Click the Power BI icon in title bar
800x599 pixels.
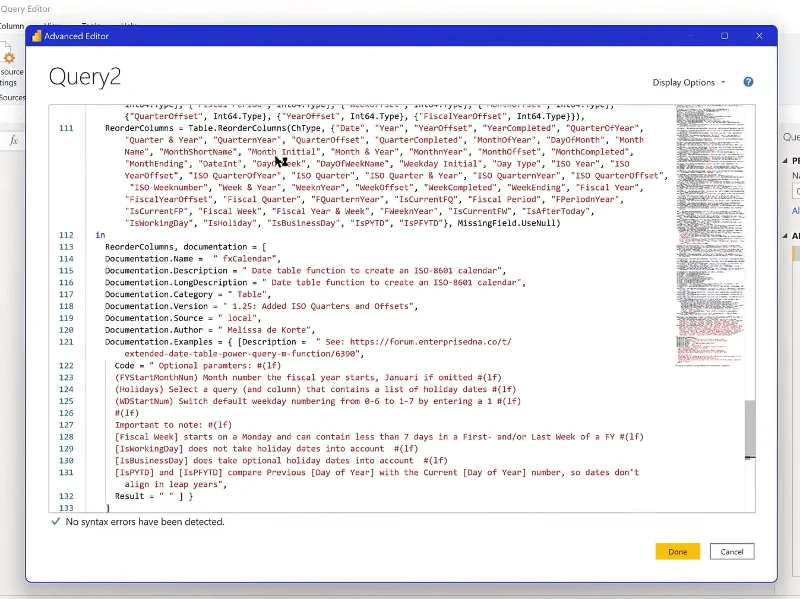(36, 36)
